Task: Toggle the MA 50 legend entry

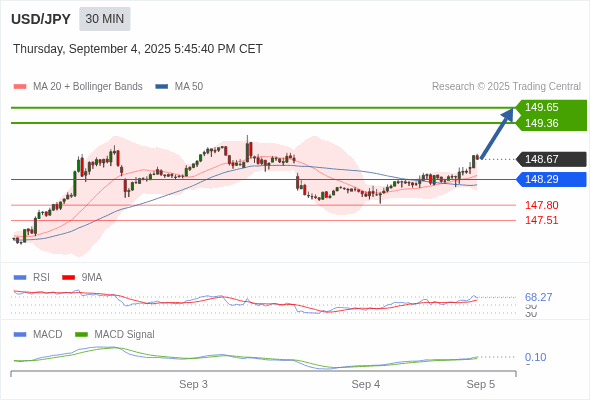Action: point(179,87)
